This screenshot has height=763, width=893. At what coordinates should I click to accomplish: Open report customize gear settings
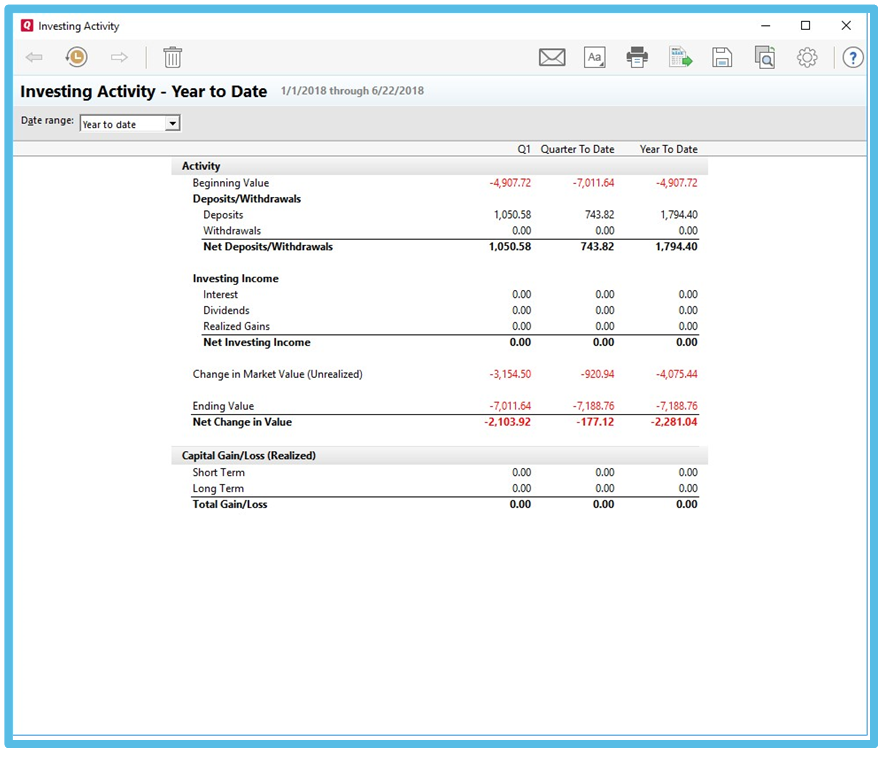click(807, 58)
